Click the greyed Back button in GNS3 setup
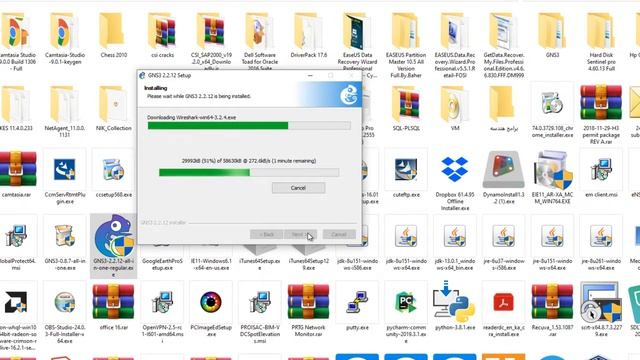 point(267,234)
